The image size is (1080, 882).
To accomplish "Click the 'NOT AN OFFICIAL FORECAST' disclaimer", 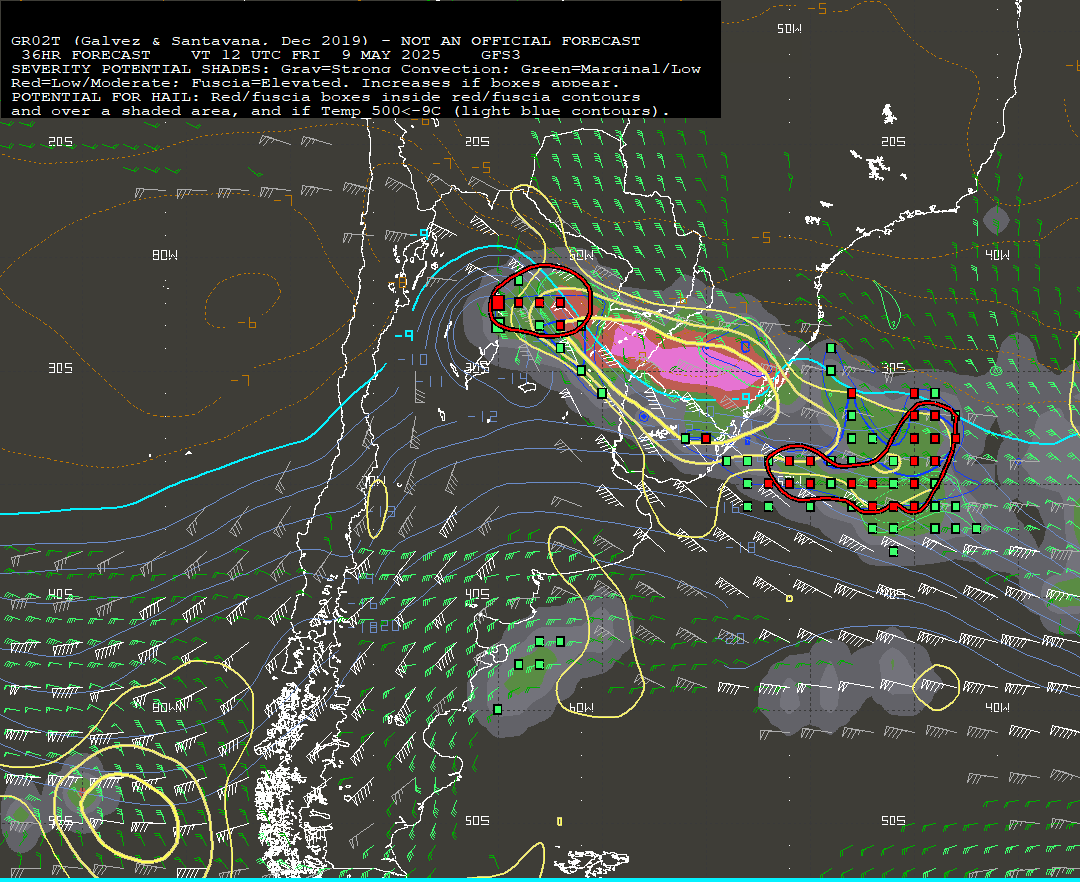I will click(x=520, y=41).
